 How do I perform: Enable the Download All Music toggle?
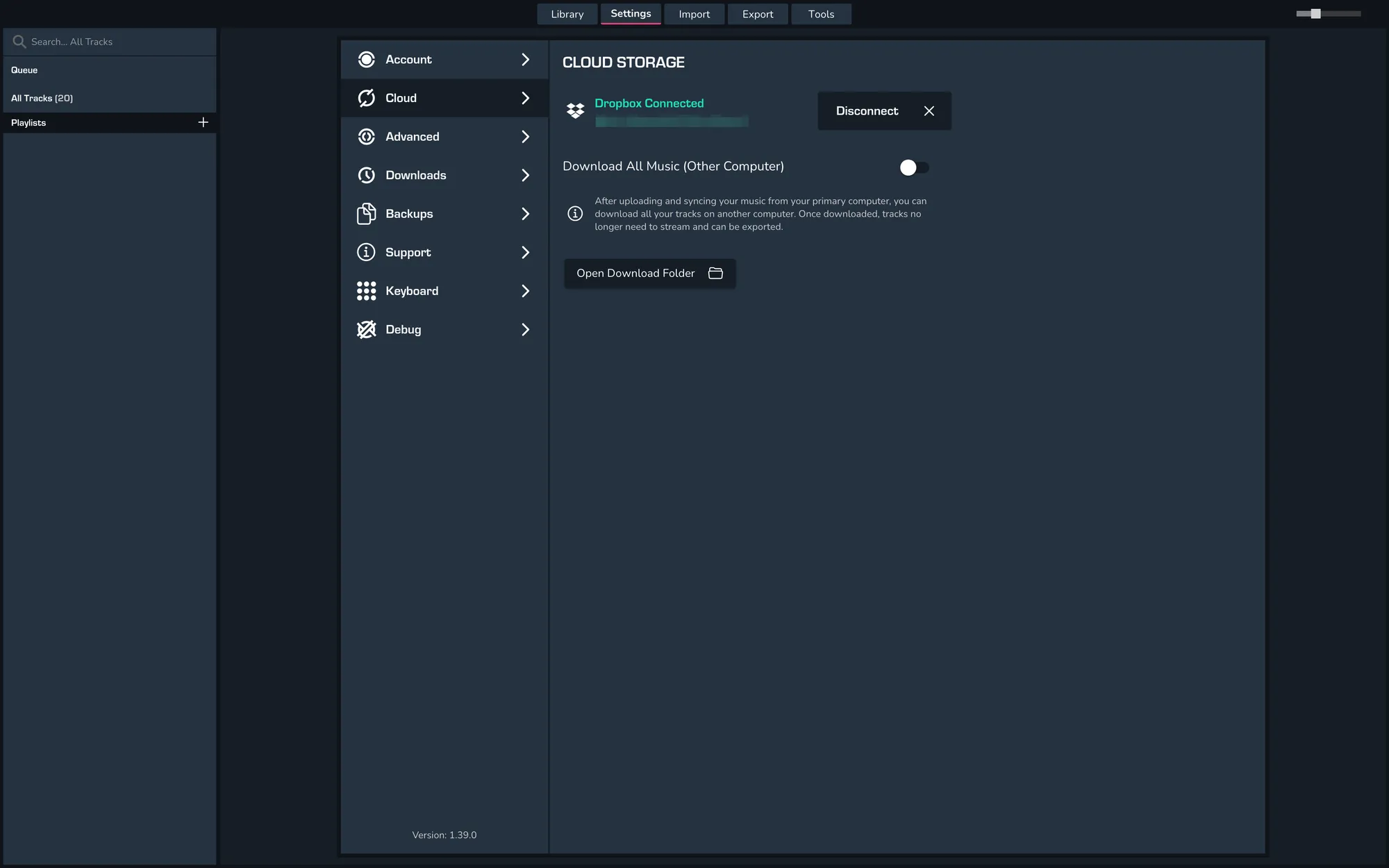(913, 167)
